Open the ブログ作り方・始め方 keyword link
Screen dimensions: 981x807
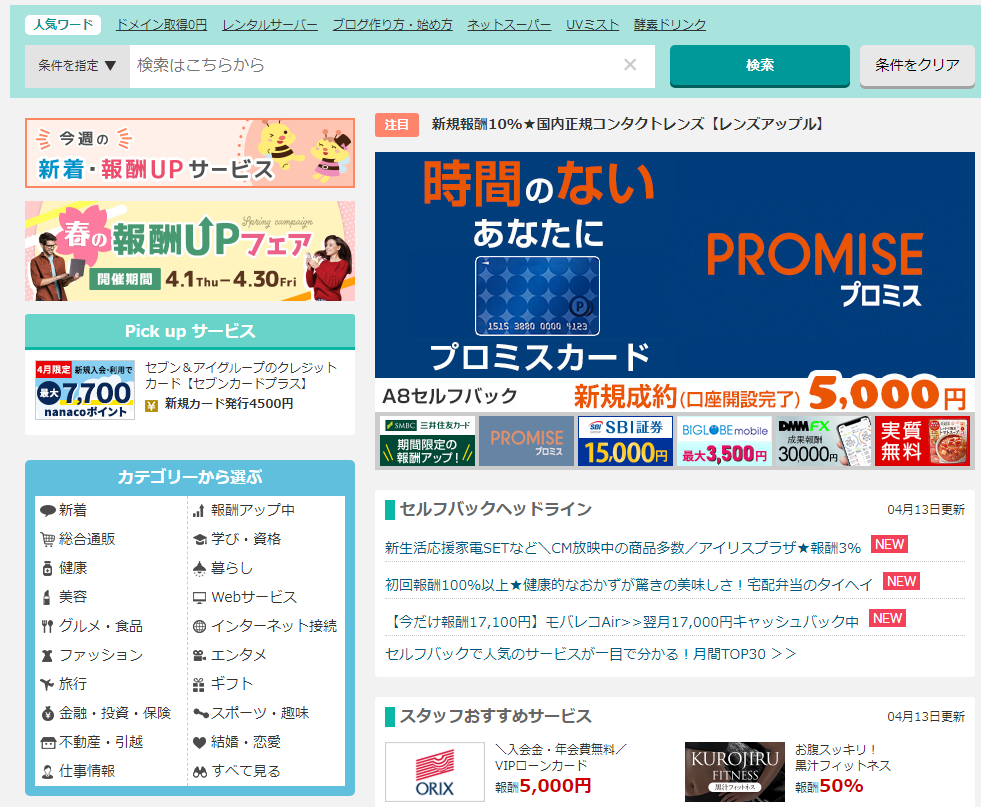392,24
